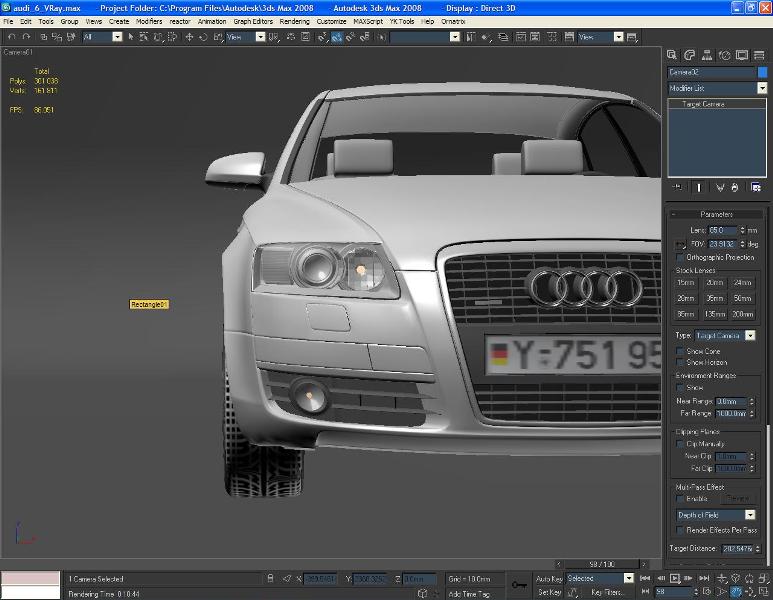
Task: Enable the Orthographic Projection checkbox
Action: (x=681, y=257)
